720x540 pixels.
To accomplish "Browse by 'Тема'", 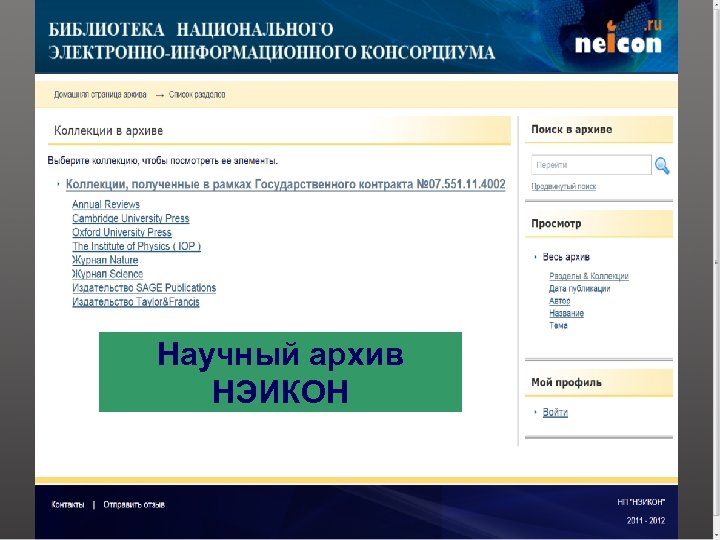I will (558, 326).
